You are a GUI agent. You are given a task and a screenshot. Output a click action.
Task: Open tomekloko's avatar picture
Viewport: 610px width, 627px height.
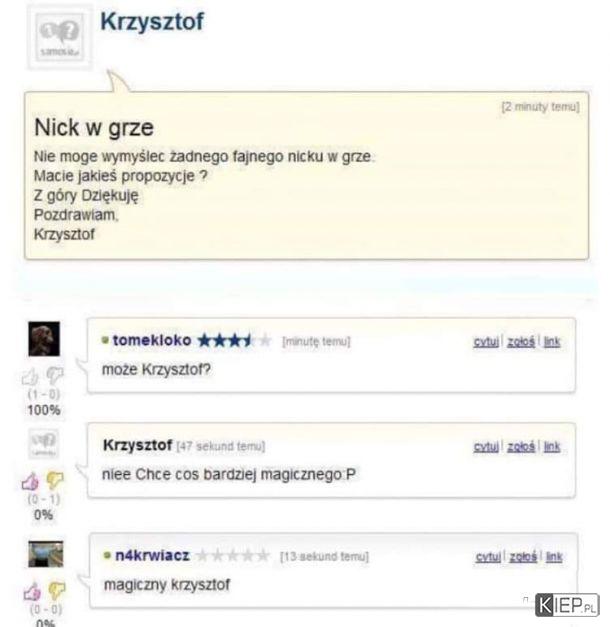tap(44, 339)
